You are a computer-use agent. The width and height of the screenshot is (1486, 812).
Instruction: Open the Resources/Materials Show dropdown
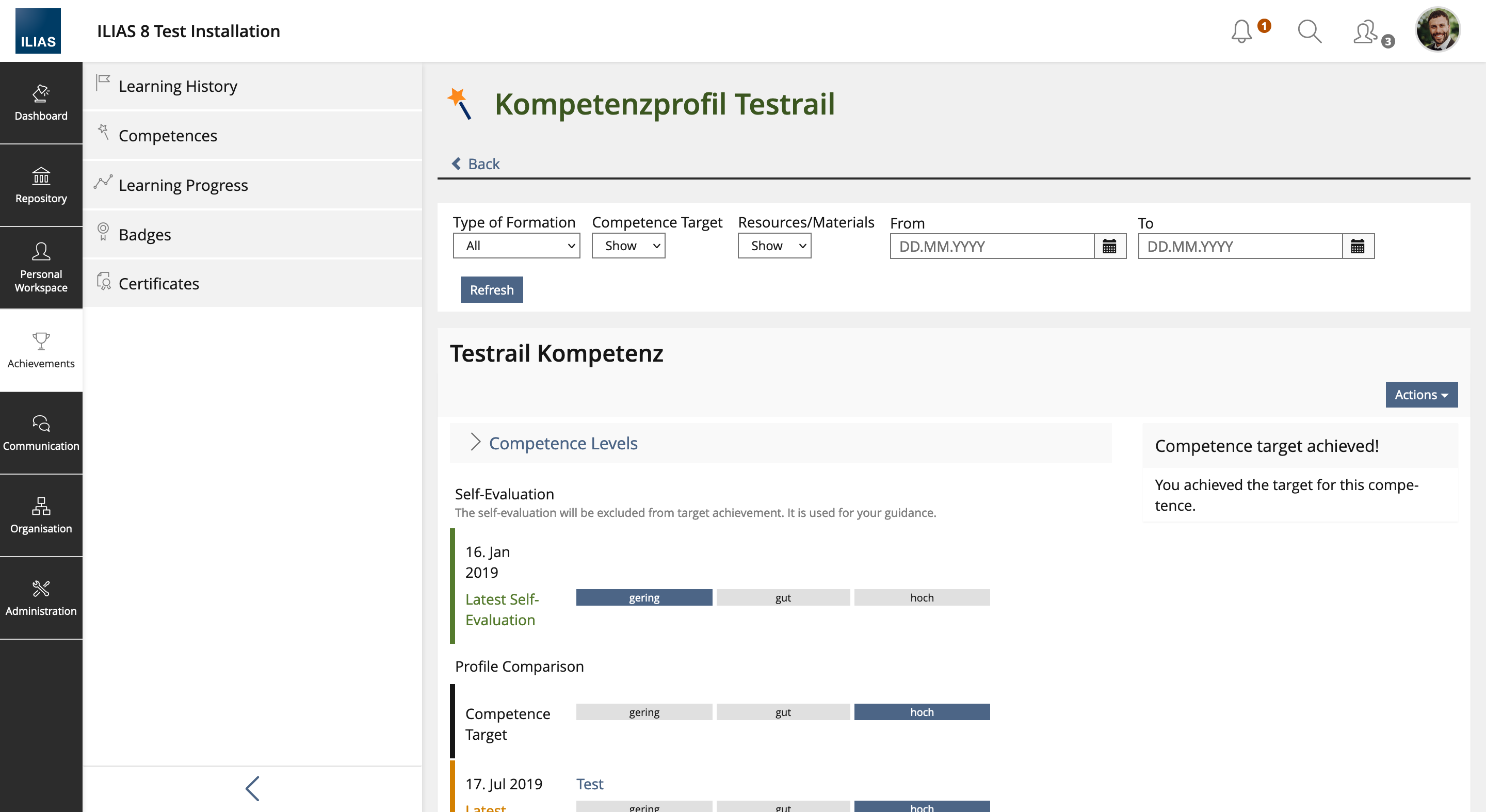point(773,246)
